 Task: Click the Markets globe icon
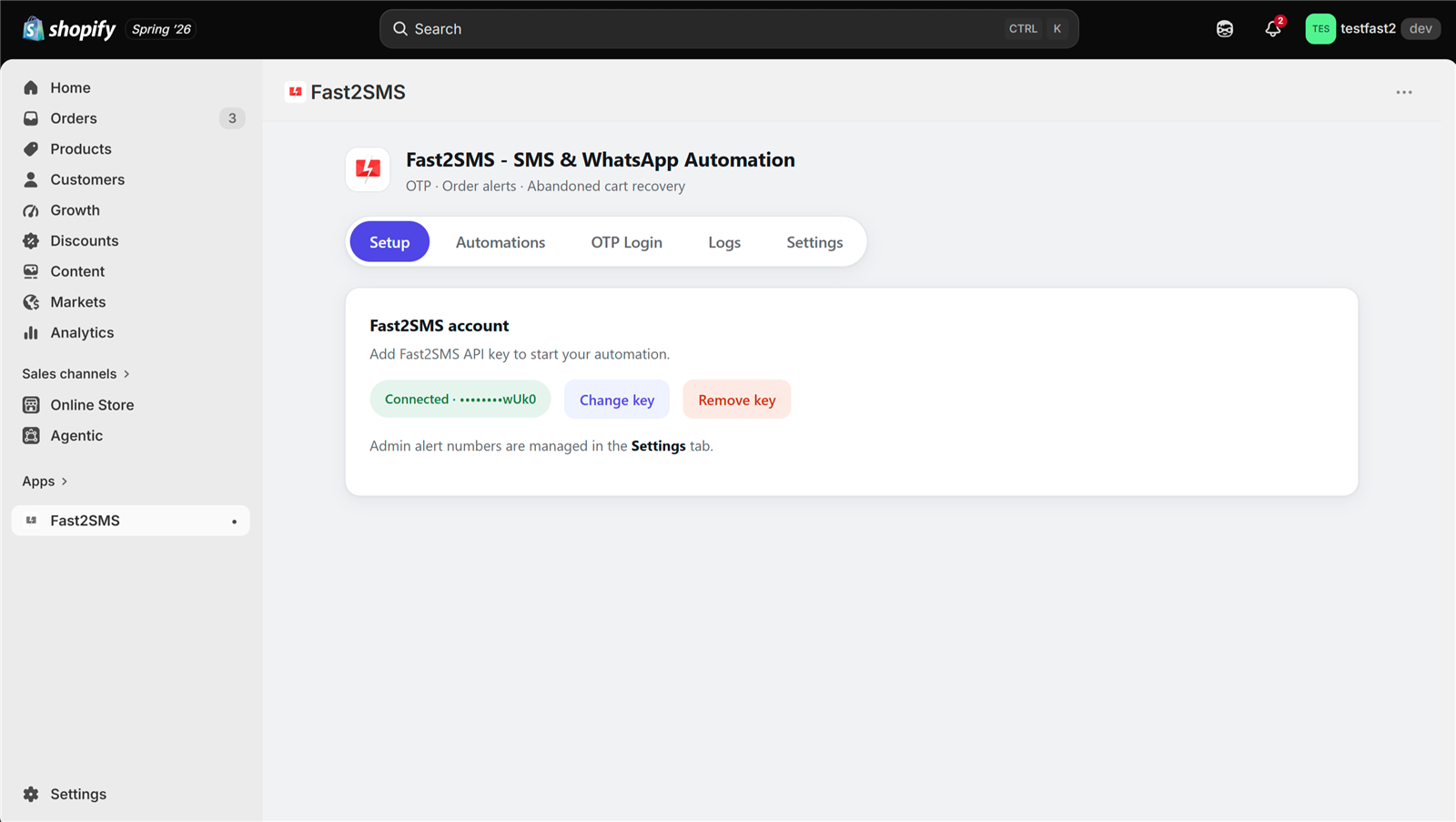tap(31, 302)
